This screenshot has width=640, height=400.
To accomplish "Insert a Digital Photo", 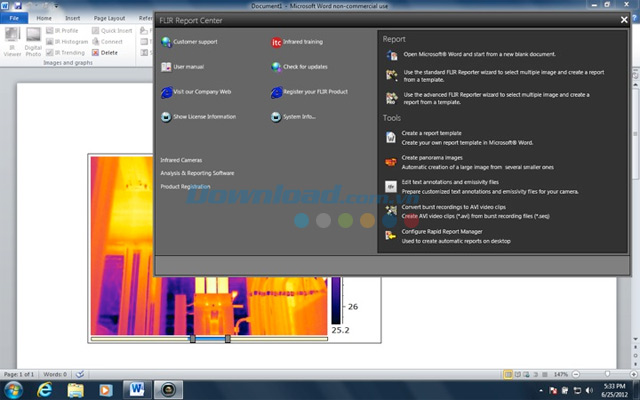I will (x=33, y=42).
